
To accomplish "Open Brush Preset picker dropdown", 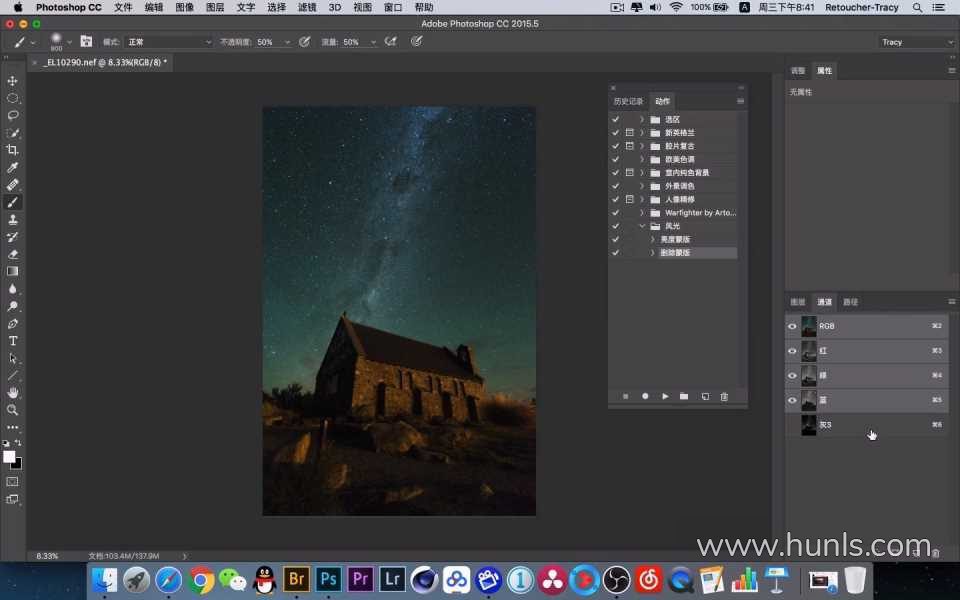I will [x=69, y=42].
